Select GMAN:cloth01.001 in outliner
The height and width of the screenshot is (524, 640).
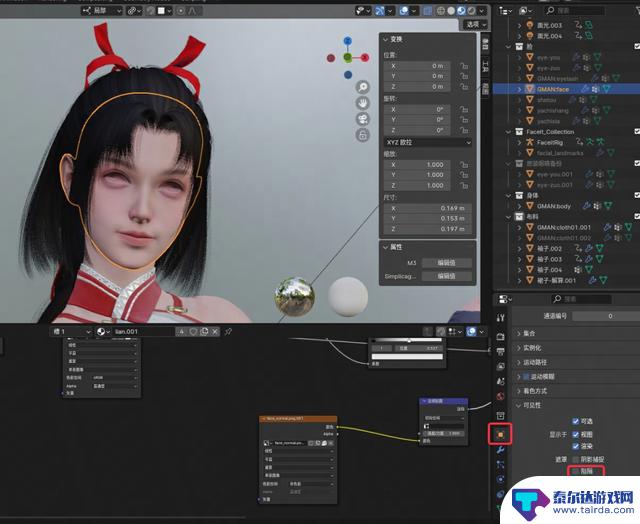(564, 227)
